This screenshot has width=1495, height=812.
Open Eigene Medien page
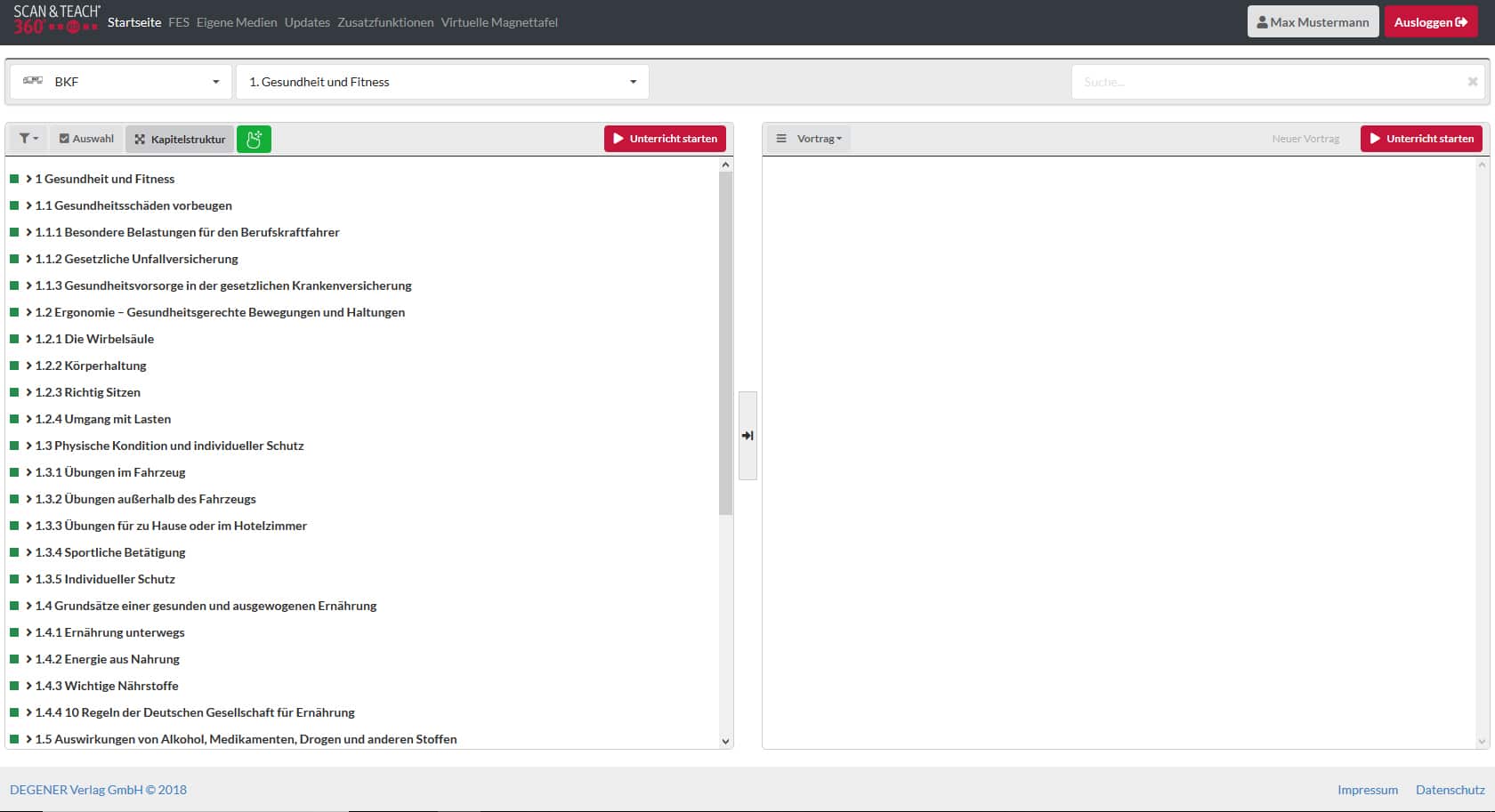tap(237, 22)
